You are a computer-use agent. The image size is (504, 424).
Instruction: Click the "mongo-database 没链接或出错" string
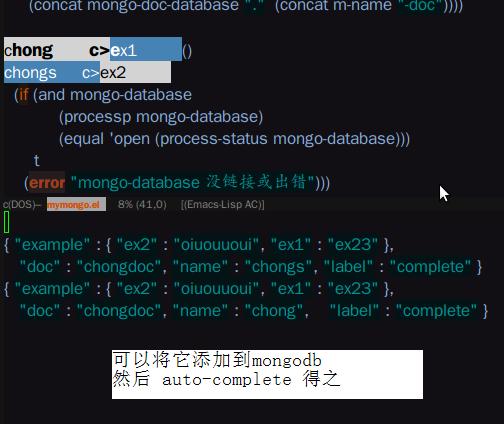(192, 182)
